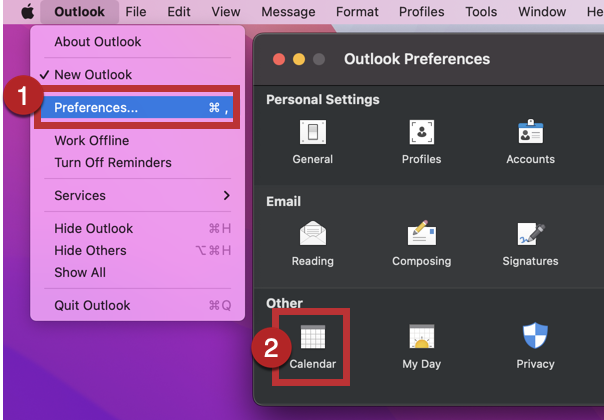
Task: Open the Apple menu icon
Action: 27,12
